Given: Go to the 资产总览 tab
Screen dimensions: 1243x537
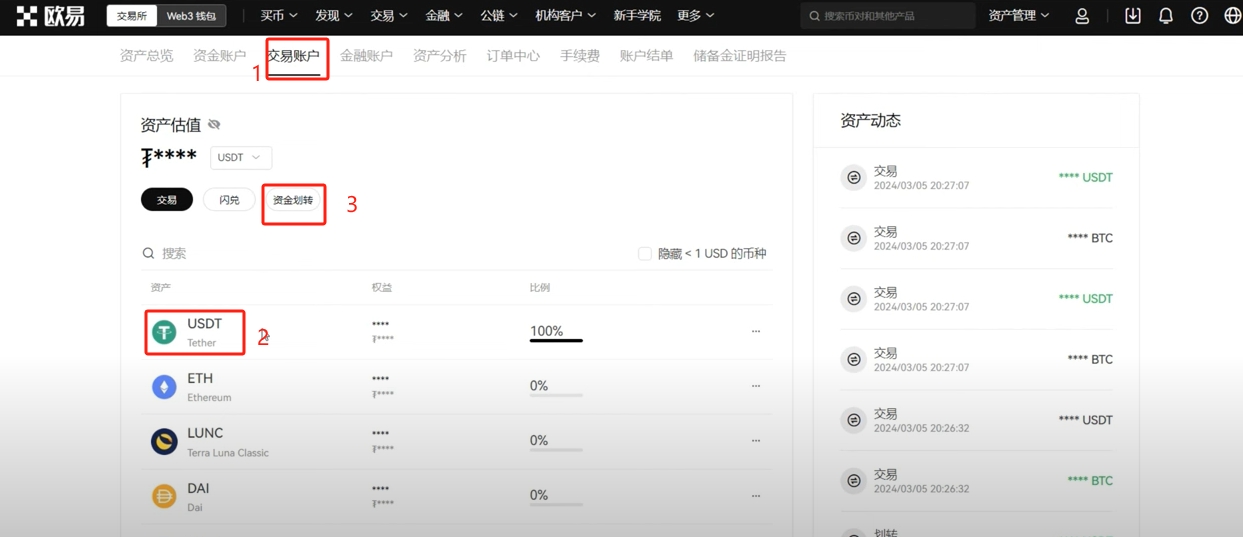Looking at the screenshot, I should point(146,56).
